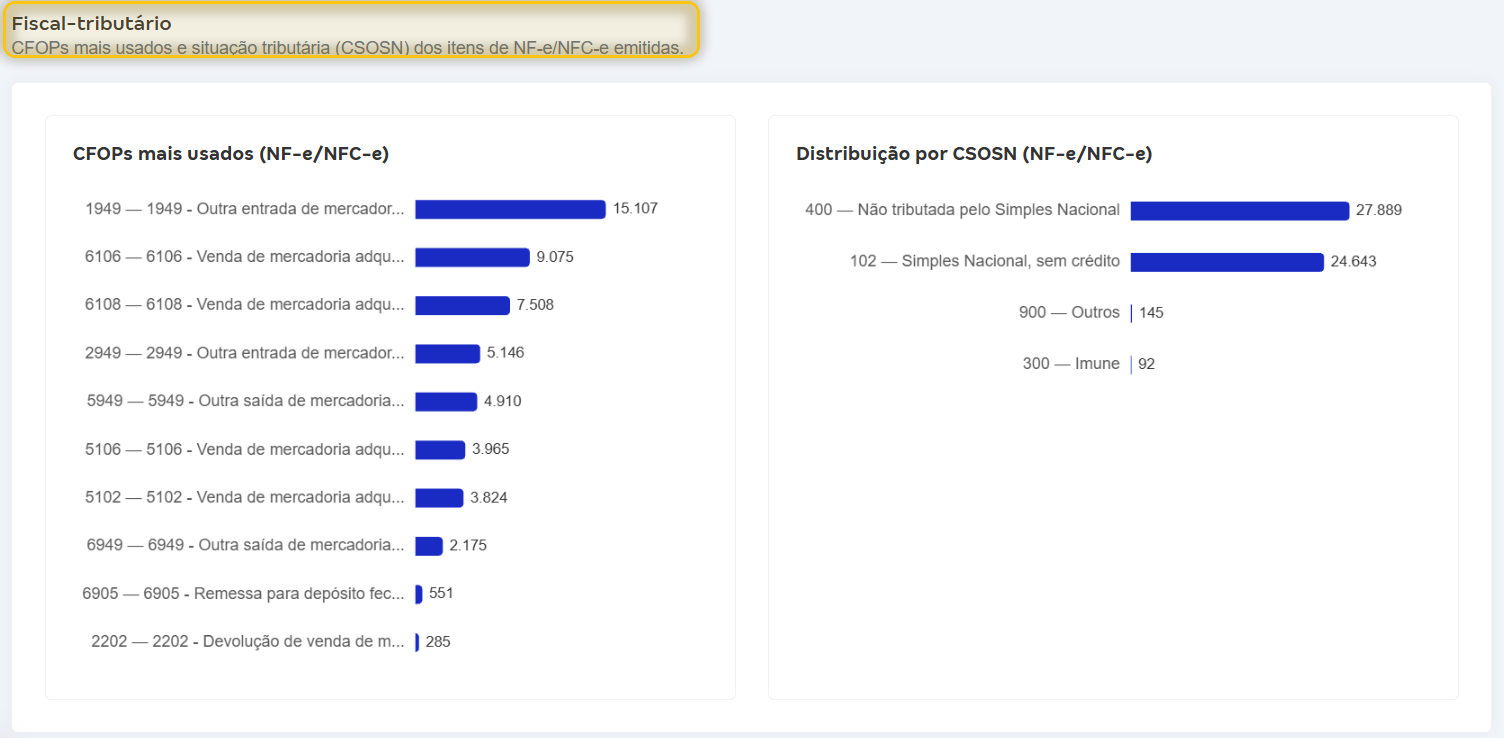Select the 'CFOPs mais usados (NF-e/NFC-e)' chart title
The width and height of the screenshot is (1504, 738).
pos(231,154)
